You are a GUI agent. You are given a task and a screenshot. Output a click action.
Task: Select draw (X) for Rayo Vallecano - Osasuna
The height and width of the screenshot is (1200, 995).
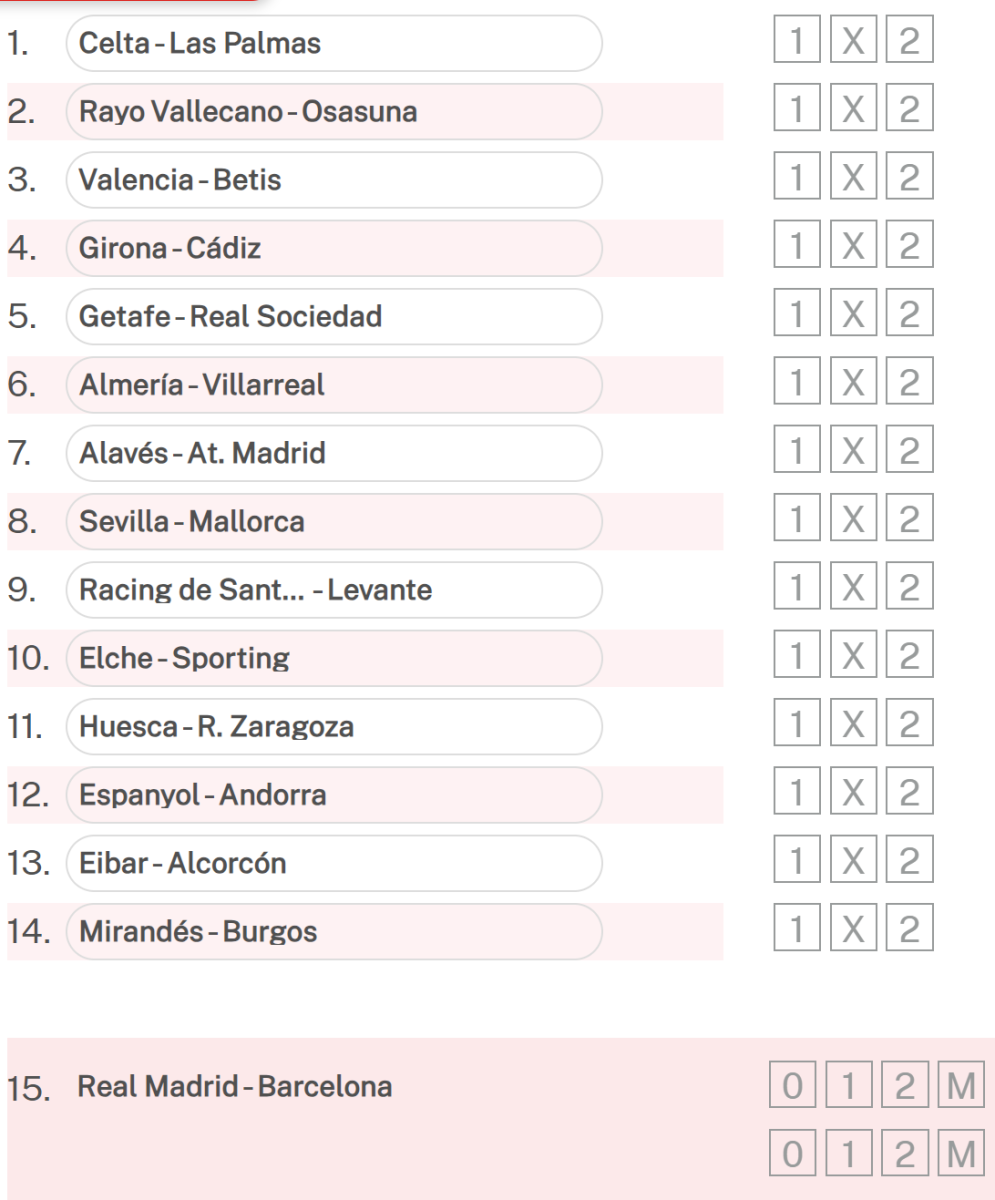tap(853, 113)
